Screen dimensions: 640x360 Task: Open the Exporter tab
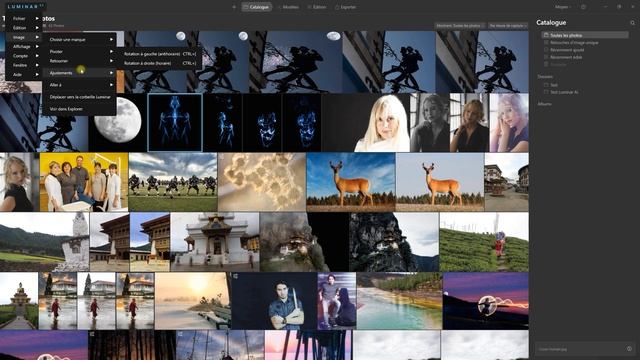coord(345,7)
